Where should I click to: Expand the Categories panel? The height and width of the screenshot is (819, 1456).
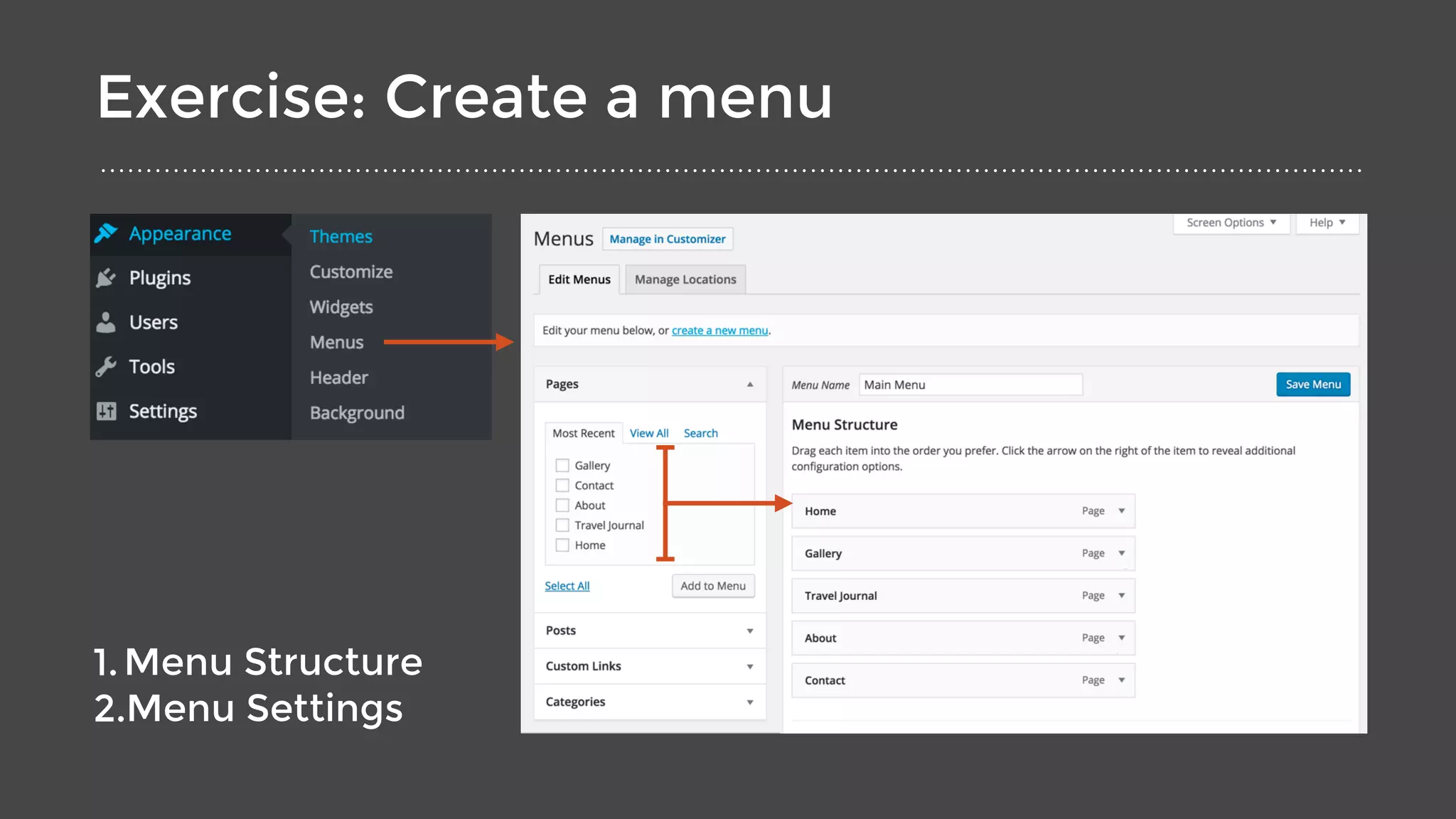(x=650, y=702)
